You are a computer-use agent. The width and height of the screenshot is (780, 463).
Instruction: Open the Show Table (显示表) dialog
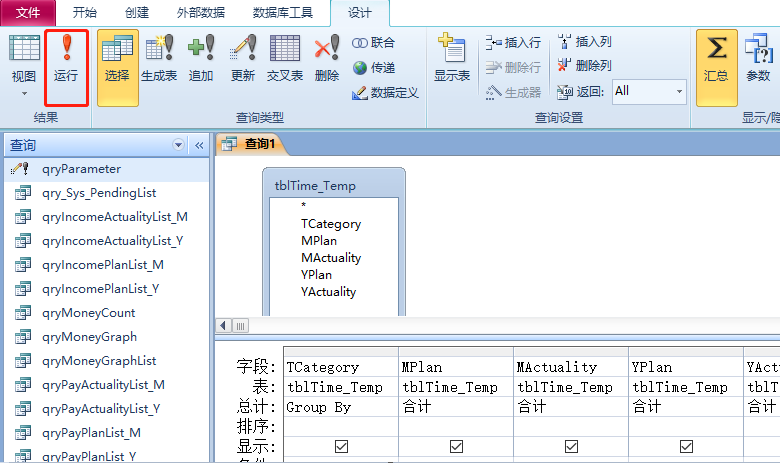pyautogui.click(x=452, y=58)
